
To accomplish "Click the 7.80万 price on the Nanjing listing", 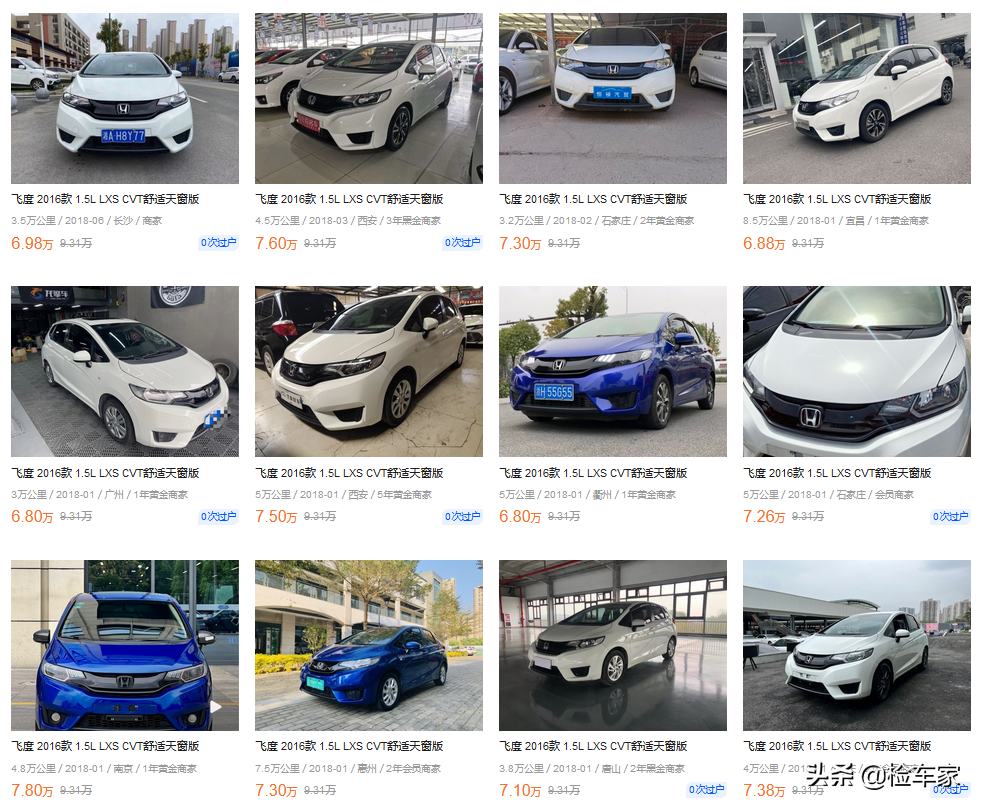I will (32, 790).
